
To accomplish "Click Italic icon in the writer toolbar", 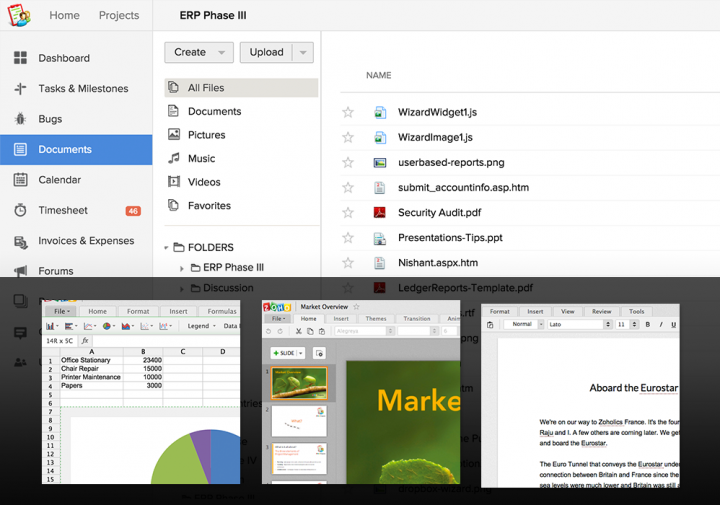I will coord(661,324).
